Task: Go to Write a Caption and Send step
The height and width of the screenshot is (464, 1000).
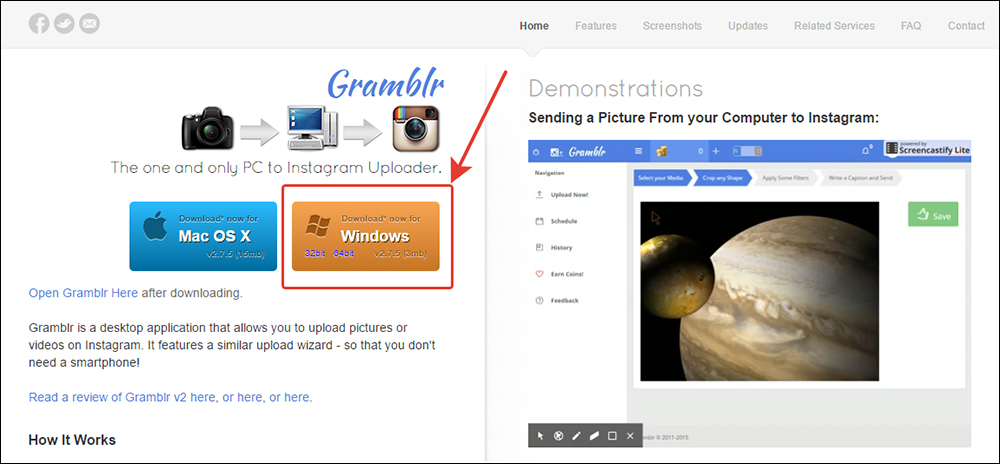Action: click(861, 178)
